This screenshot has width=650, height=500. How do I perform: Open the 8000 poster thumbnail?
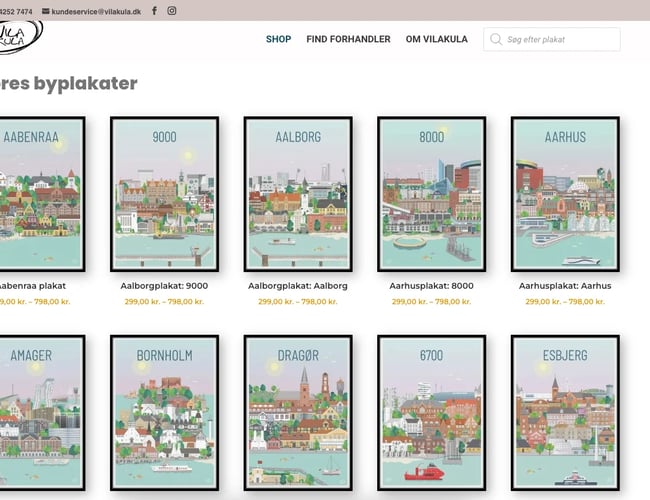(x=432, y=194)
